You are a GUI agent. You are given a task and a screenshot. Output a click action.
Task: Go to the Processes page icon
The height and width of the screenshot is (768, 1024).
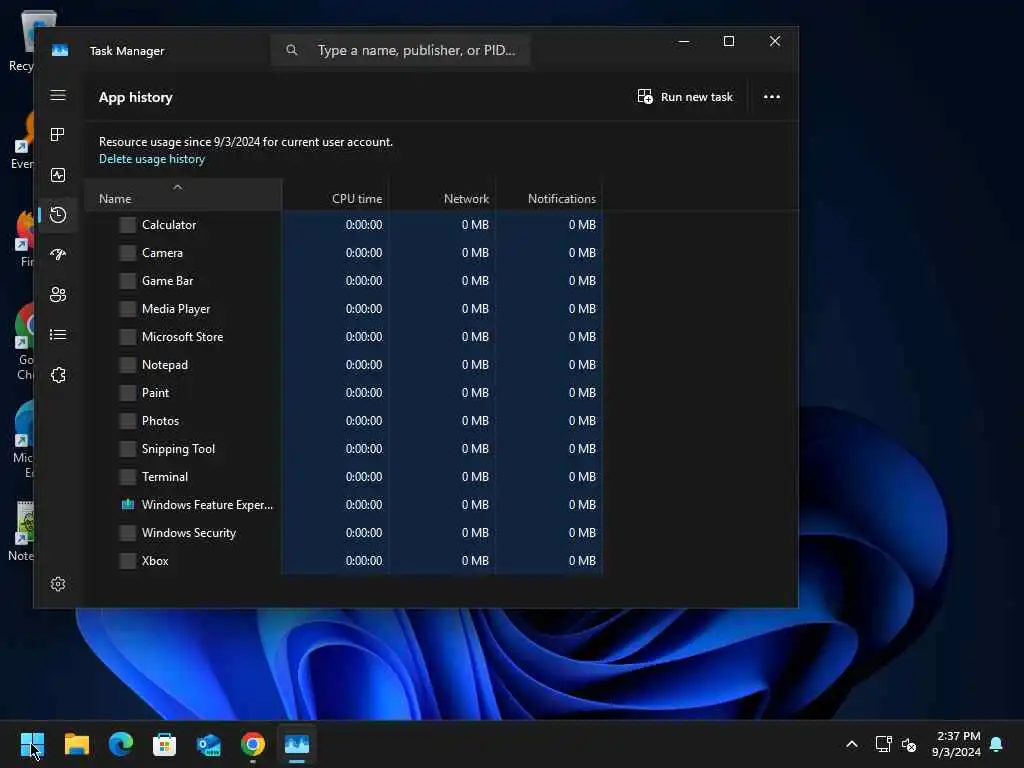(x=58, y=135)
